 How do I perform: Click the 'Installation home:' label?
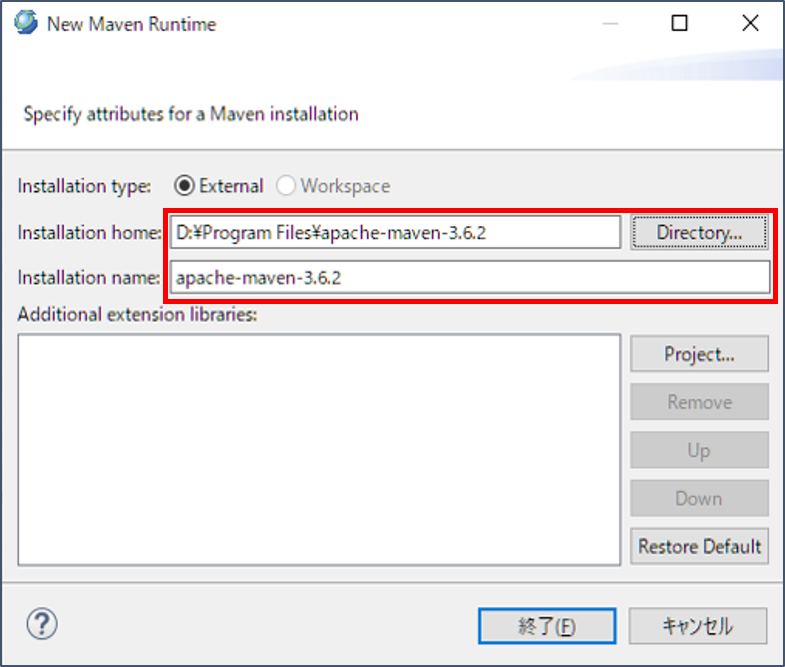click(90, 233)
